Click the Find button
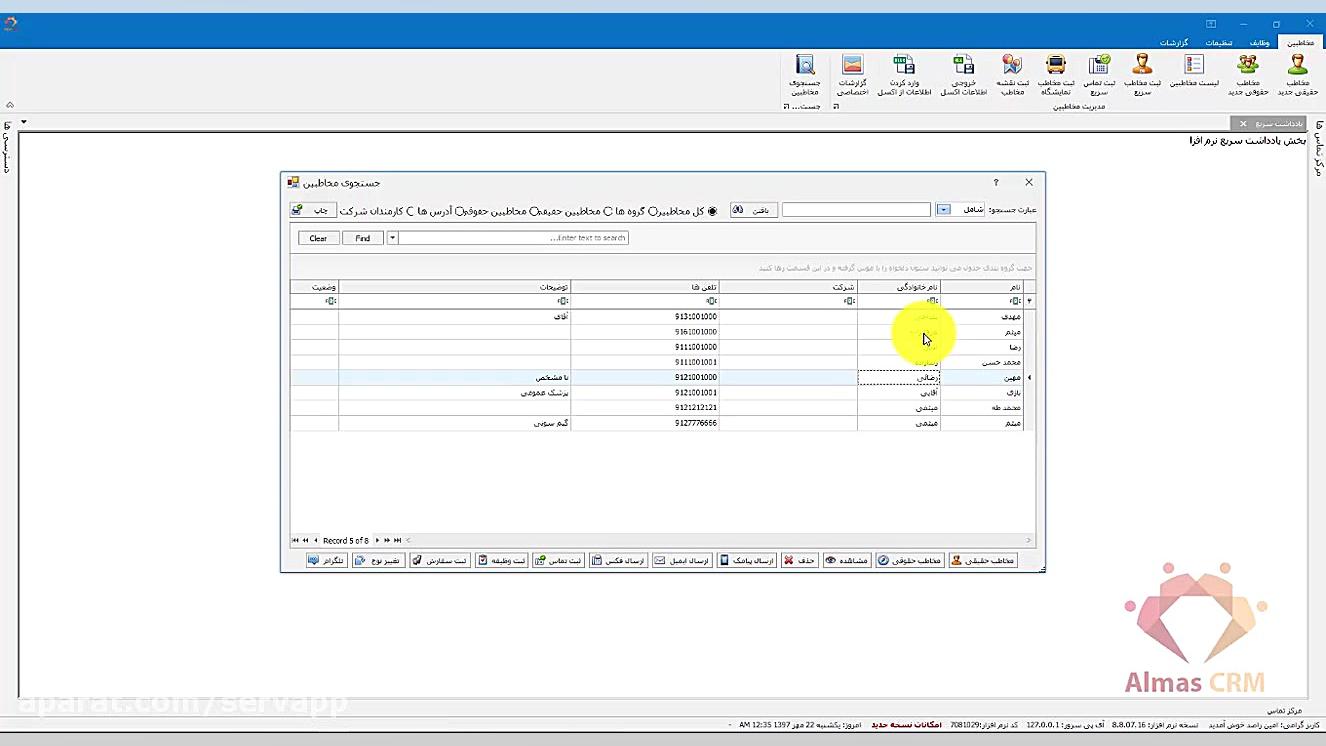Screen dimensions: 1326x746 [x=362, y=238]
